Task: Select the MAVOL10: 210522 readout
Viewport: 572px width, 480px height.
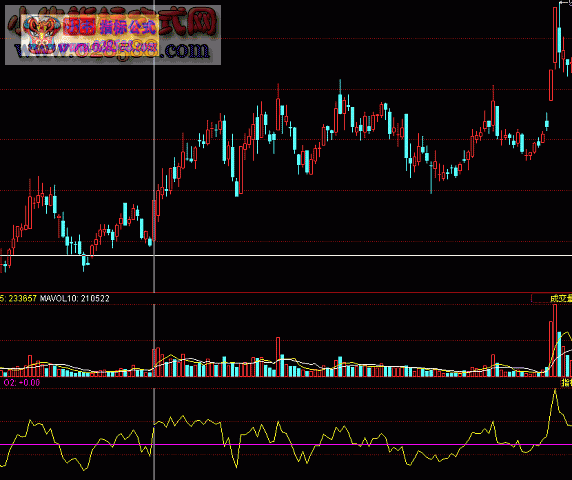Action: [x=74, y=298]
